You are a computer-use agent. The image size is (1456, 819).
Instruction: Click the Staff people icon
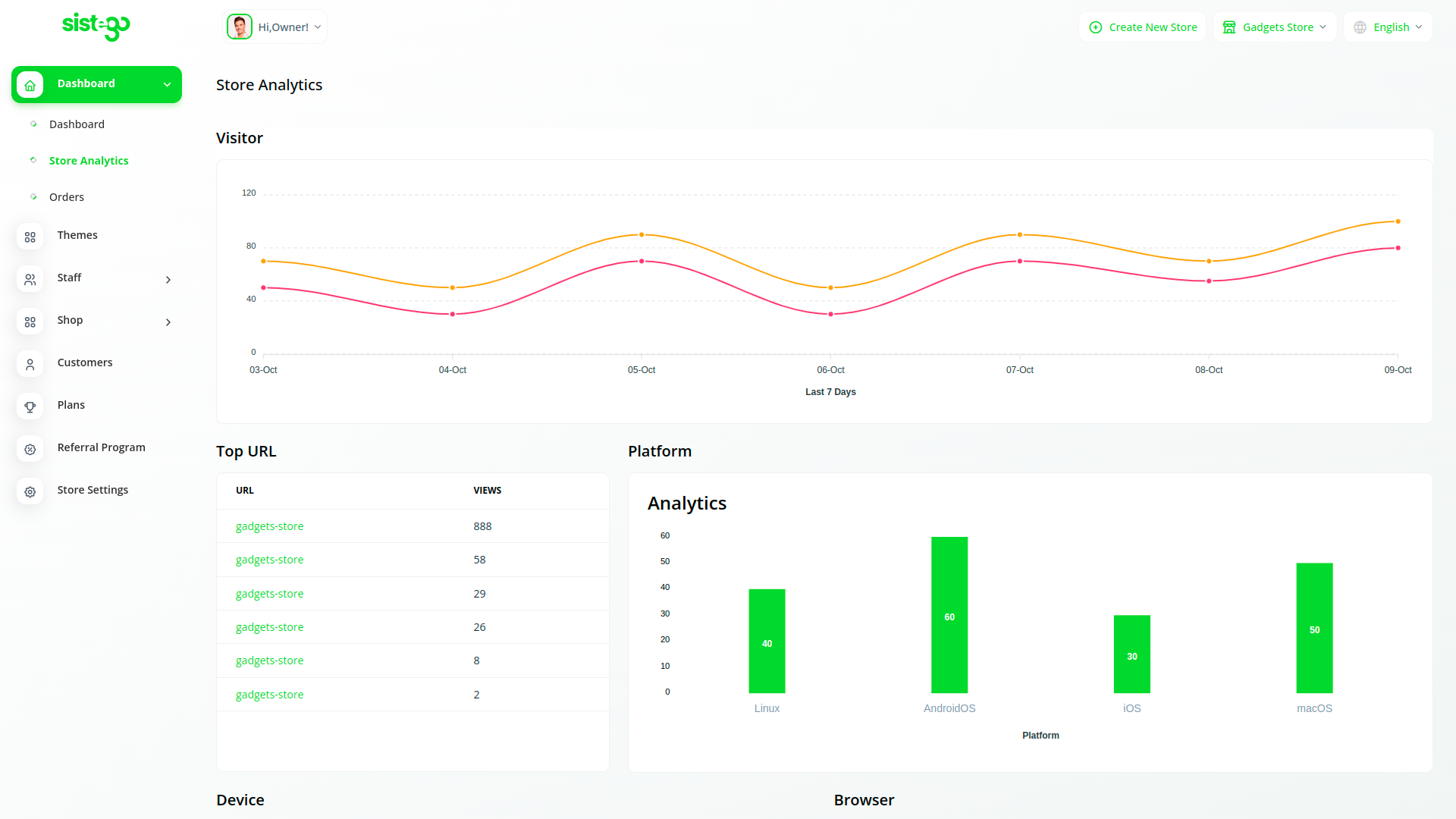click(30, 279)
